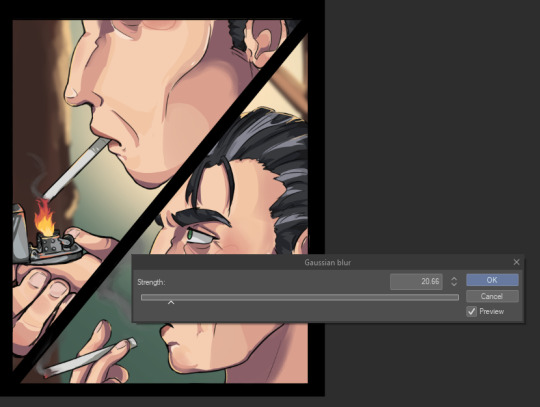The image size is (540, 407).
Task: Cancel the Gaussian blur dialog
Action: click(492, 296)
